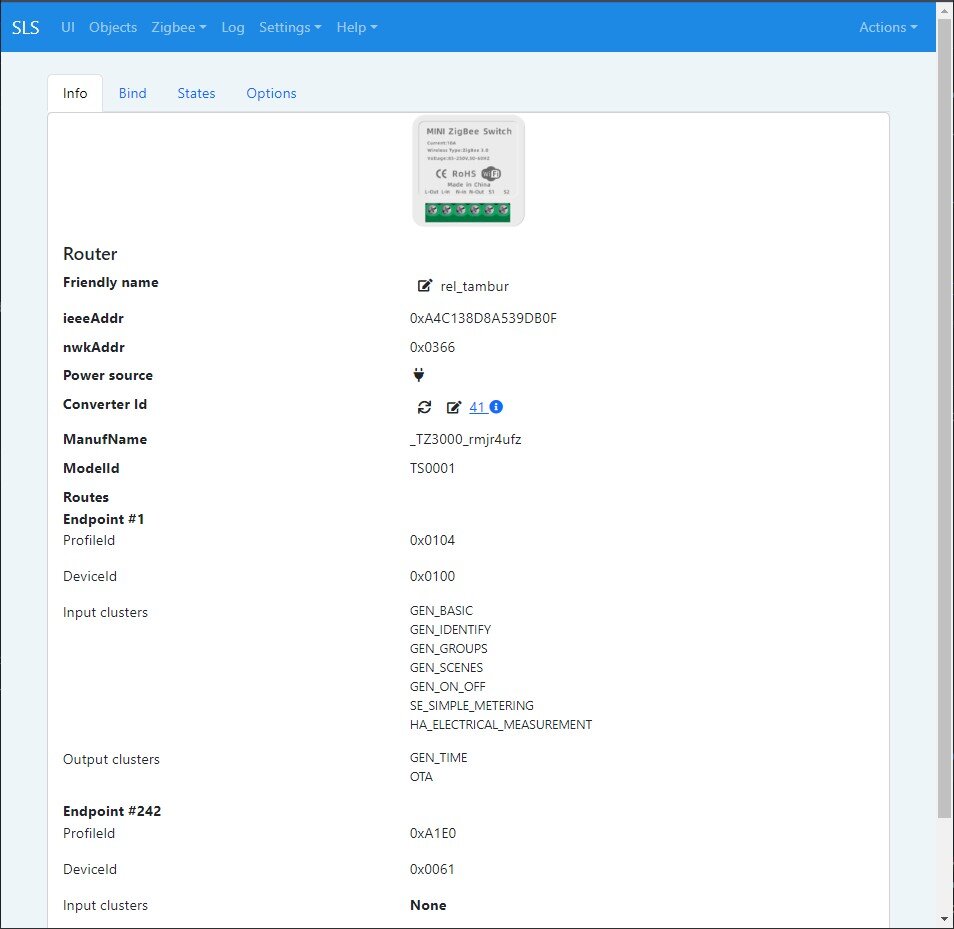Click the rel_tambur friendly name text
The width and height of the screenshot is (954, 929).
475,287
